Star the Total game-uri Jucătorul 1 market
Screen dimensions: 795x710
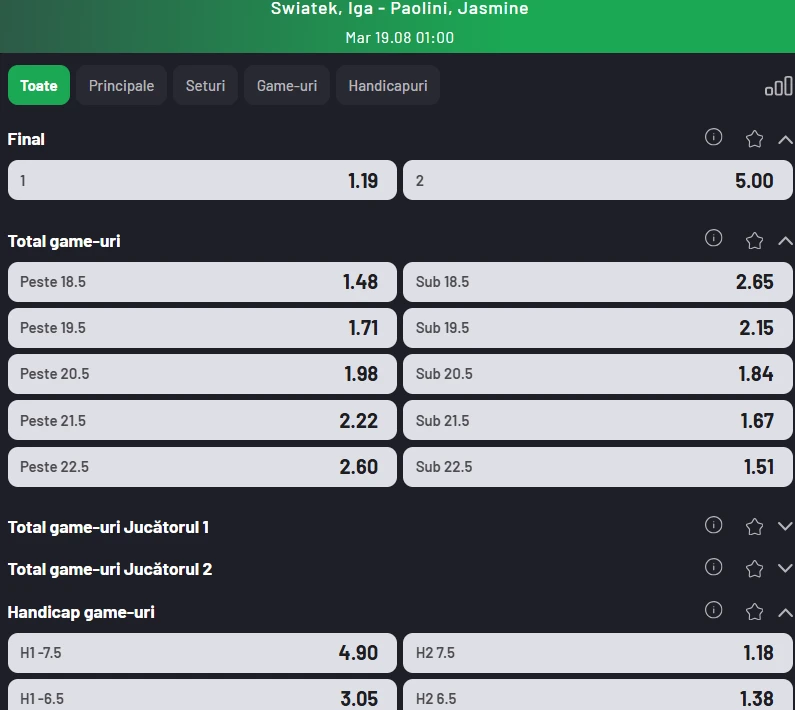754,527
